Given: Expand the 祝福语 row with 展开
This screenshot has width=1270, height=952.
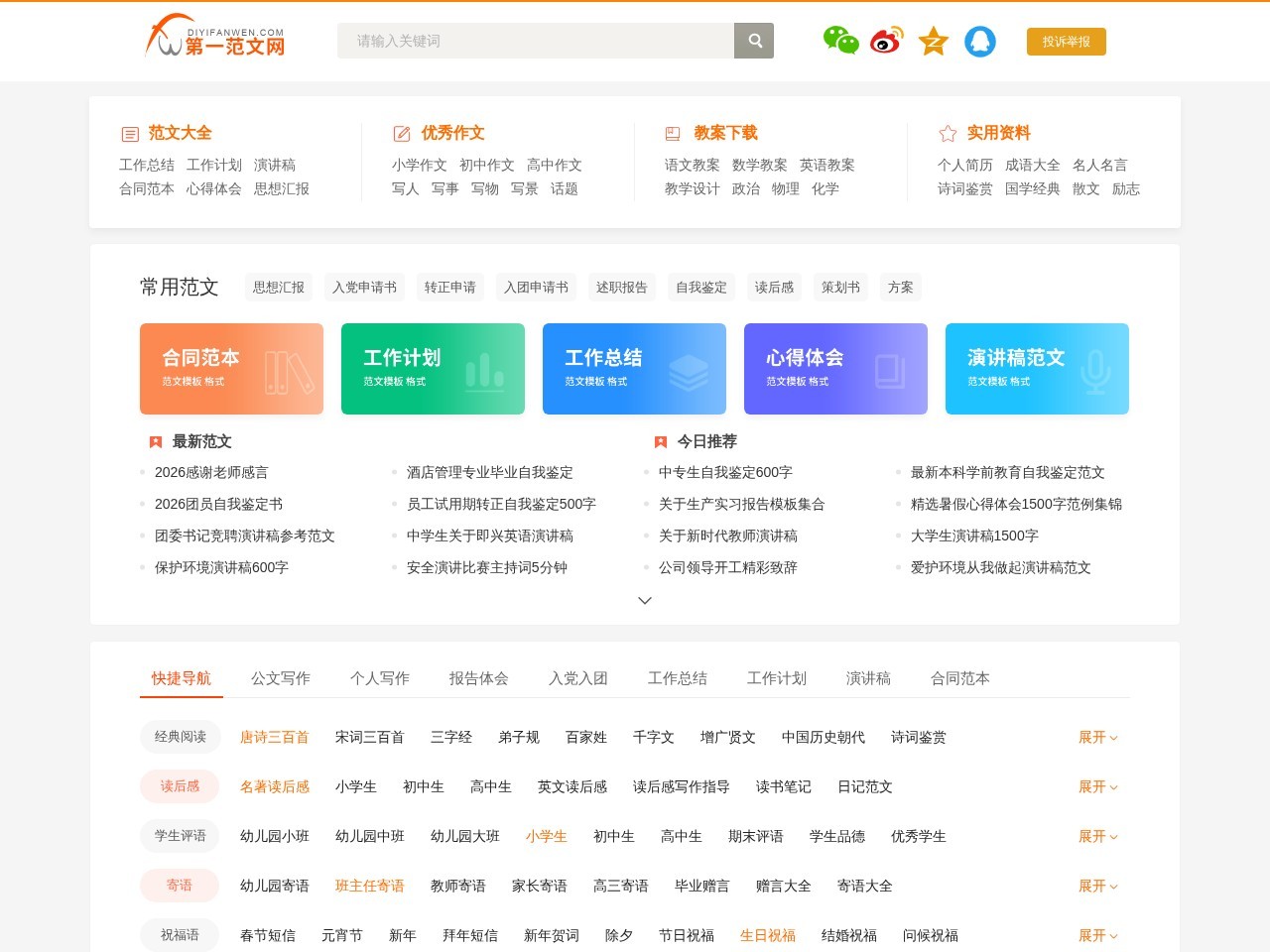Looking at the screenshot, I should click(x=1098, y=935).
